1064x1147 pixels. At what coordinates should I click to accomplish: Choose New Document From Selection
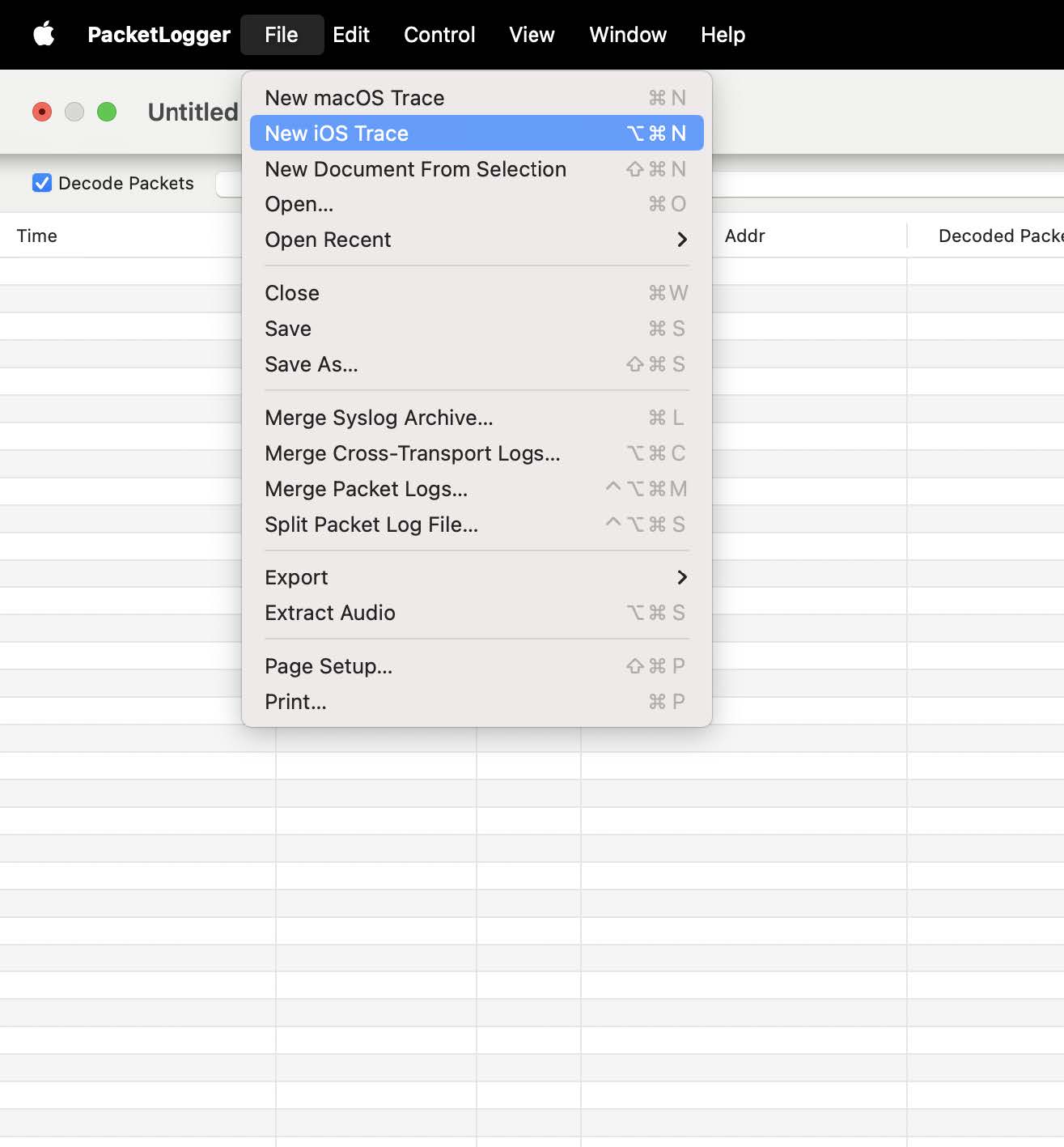(415, 169)
